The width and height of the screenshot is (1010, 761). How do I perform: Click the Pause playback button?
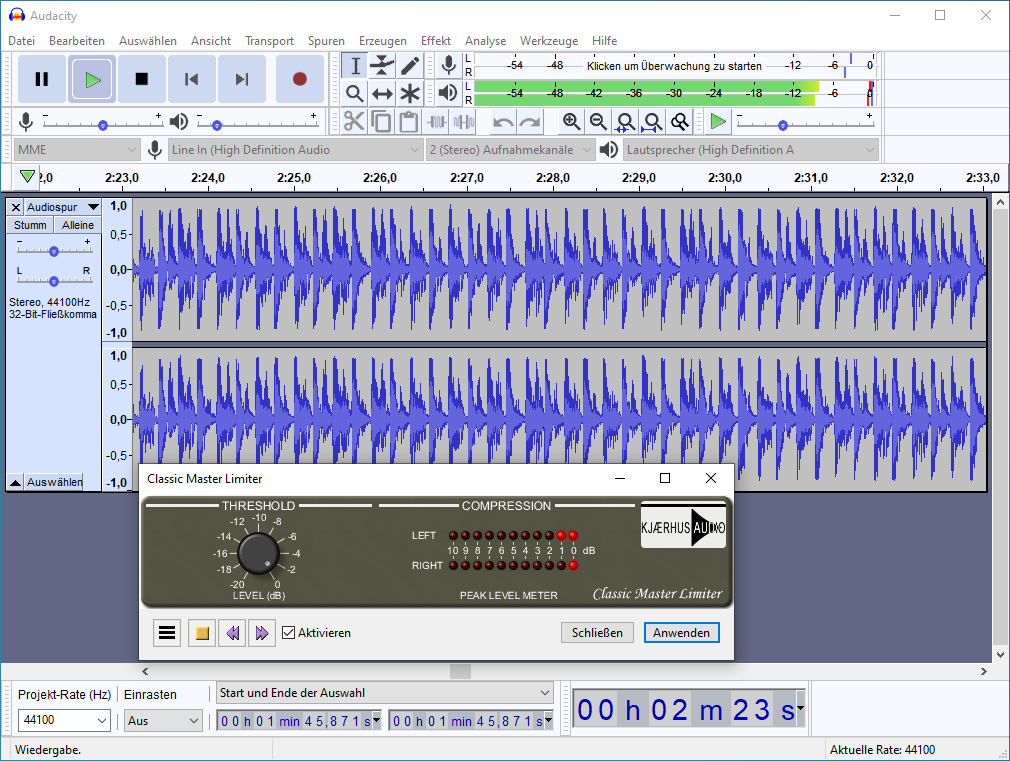(42, 79)
